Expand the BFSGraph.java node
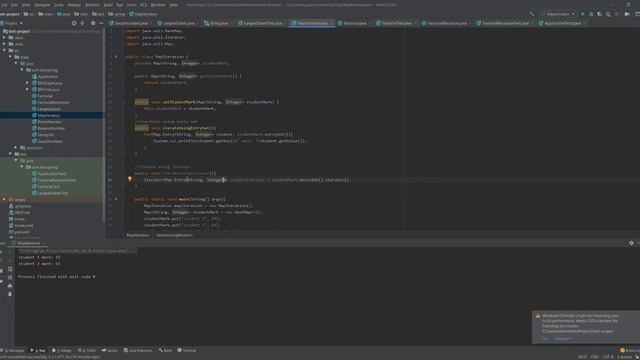This screenshot has width=640, height=360. 27,83
